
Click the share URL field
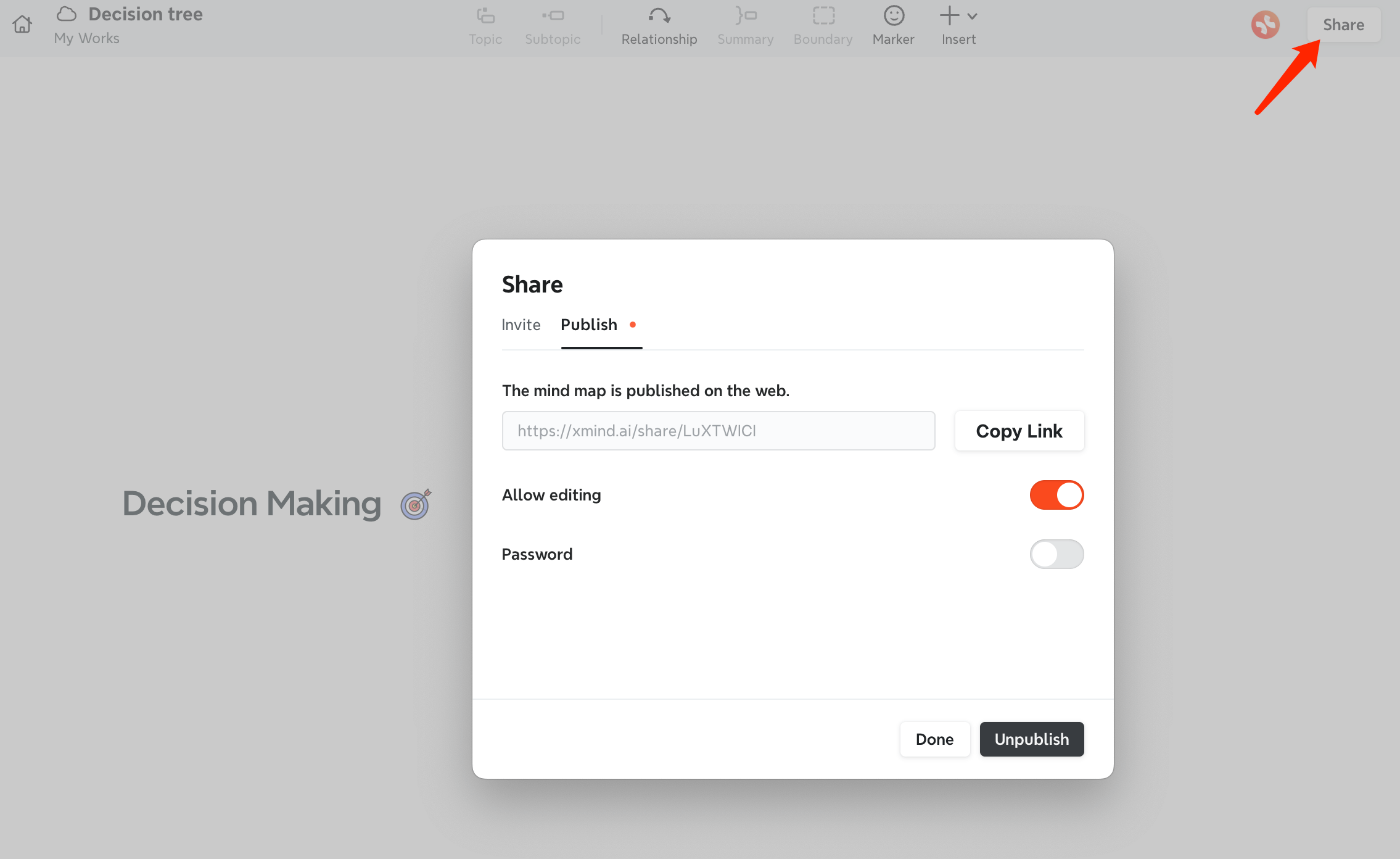[x=718, y=431]
